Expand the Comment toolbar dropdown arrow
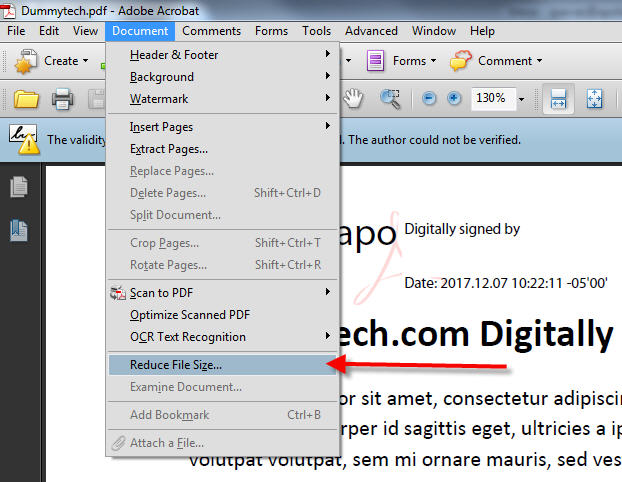This screenshot has height=482, width=622. (539, 61)
